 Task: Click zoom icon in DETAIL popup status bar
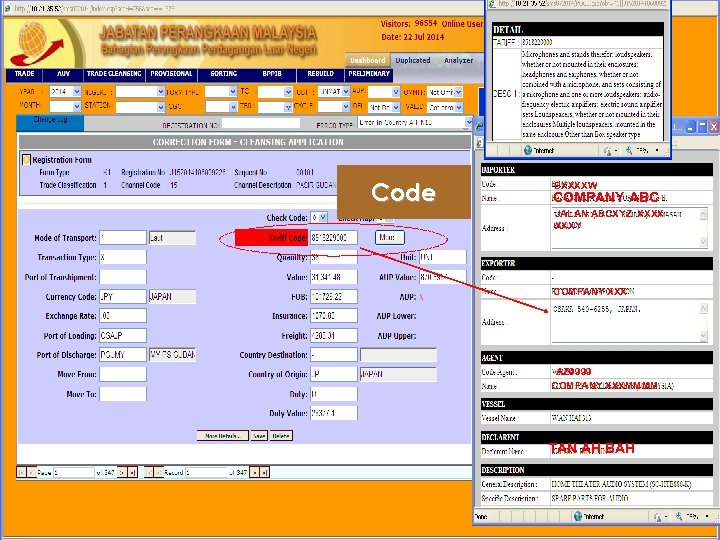click(629, 150)
